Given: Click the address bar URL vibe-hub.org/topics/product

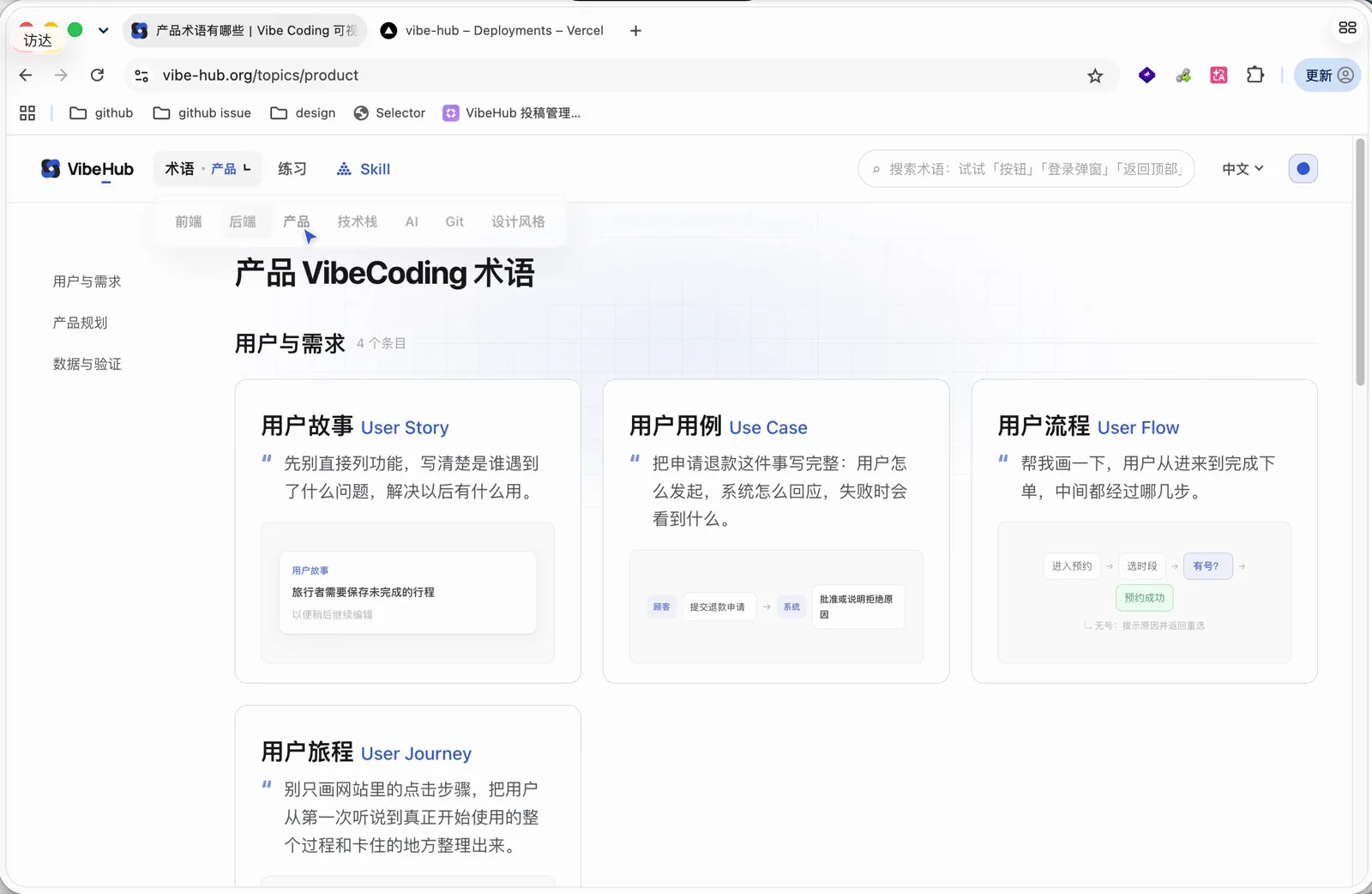Looking at the screenshot, I should tap(261, 76).
